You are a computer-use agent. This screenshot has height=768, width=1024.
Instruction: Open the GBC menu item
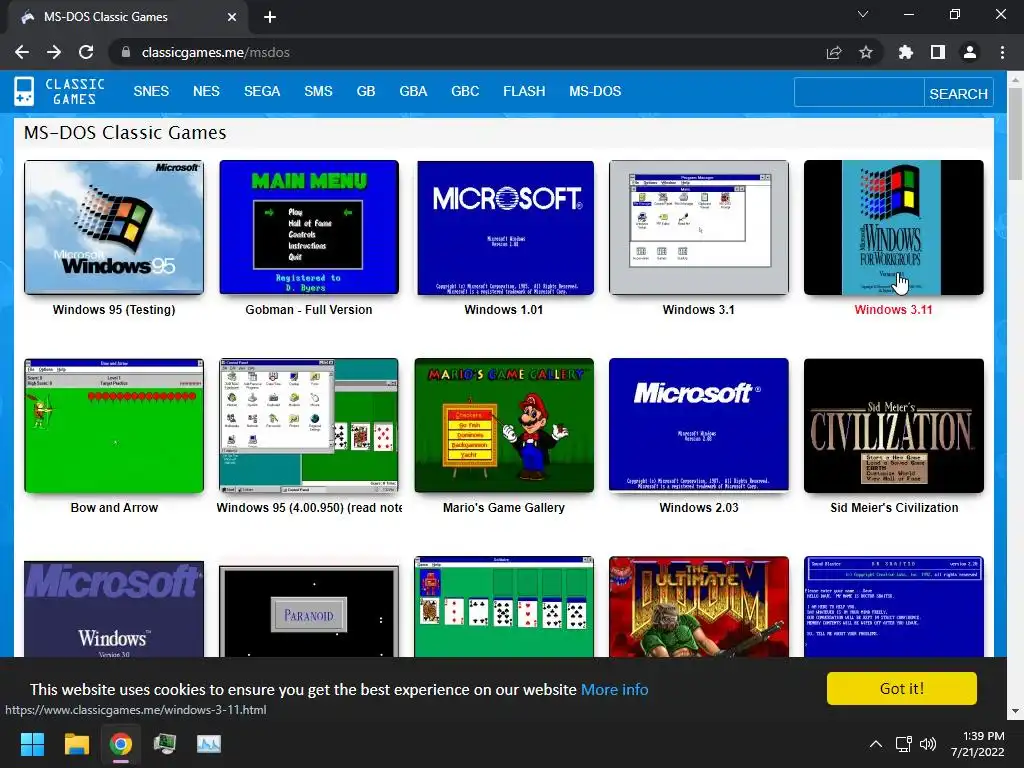coord(465,91)
